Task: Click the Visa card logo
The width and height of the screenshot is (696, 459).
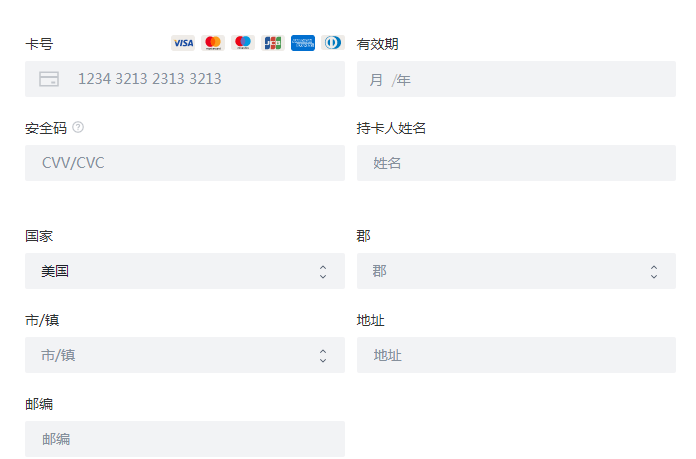Action: click(183, 43)
